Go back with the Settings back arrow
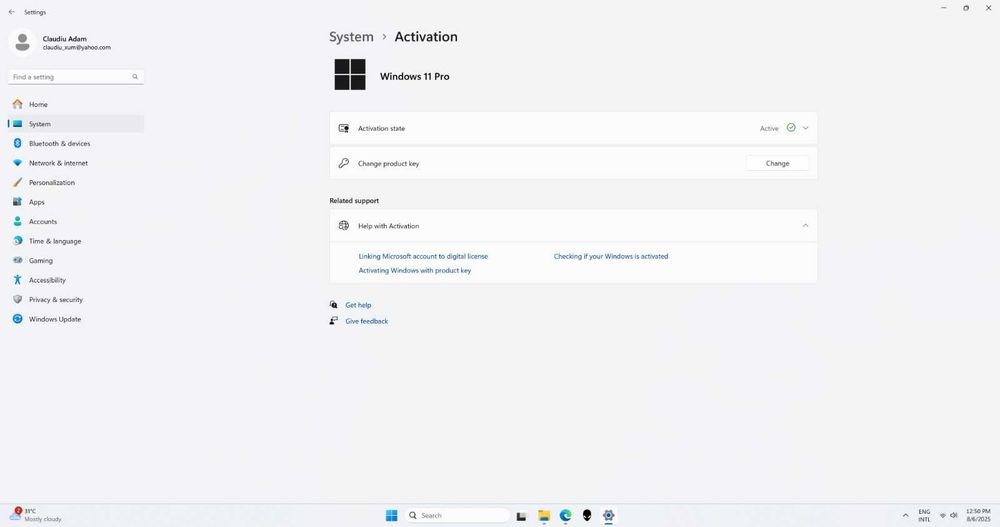 point(11,12)
